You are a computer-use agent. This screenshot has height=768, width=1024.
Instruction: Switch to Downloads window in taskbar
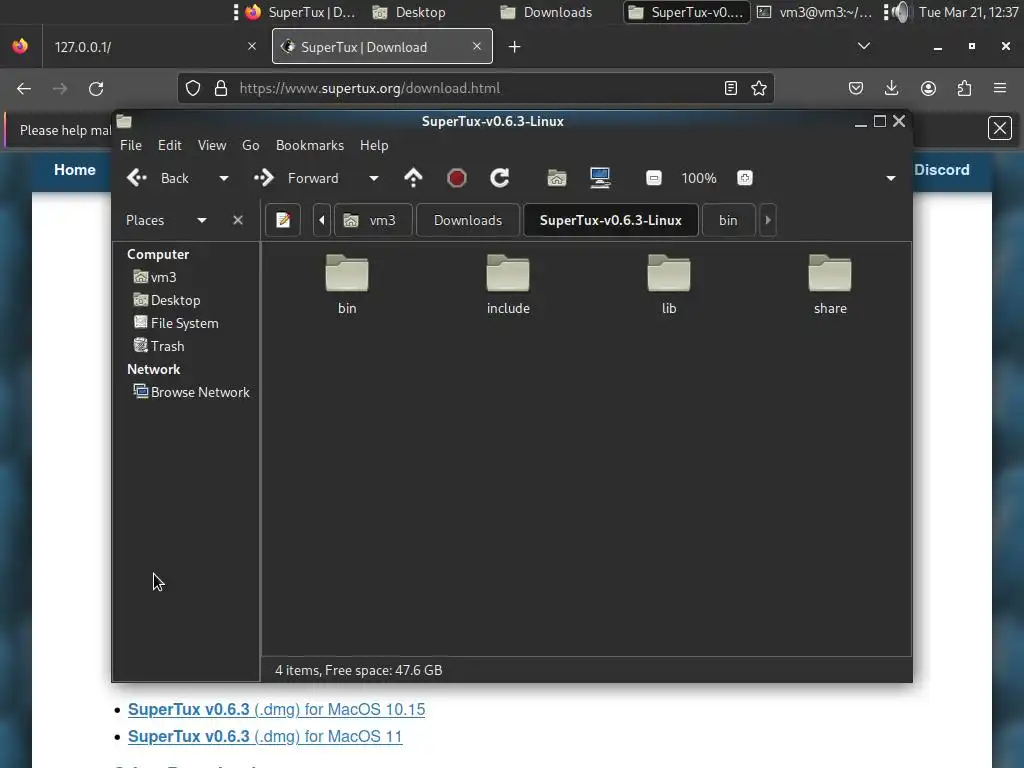546,12
